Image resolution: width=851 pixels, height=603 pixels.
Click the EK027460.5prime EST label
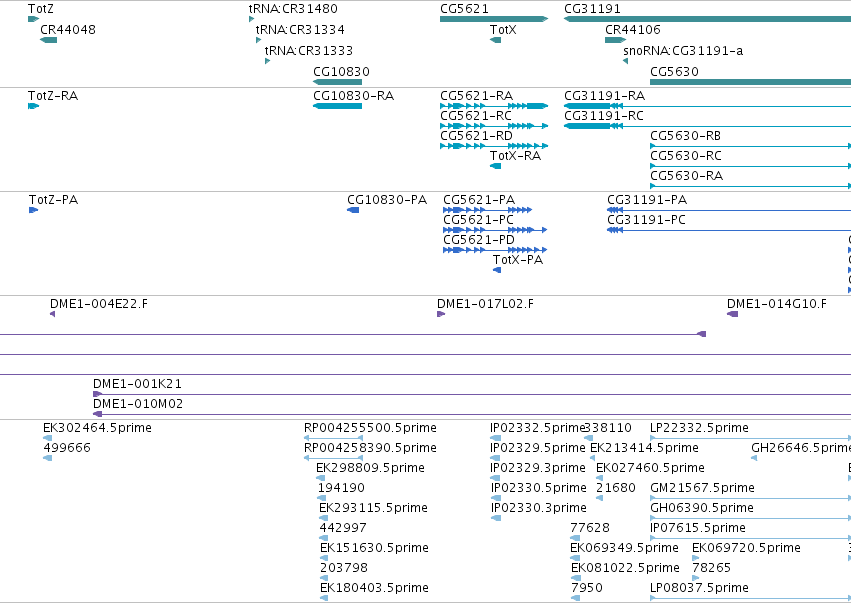coord(650,468)
